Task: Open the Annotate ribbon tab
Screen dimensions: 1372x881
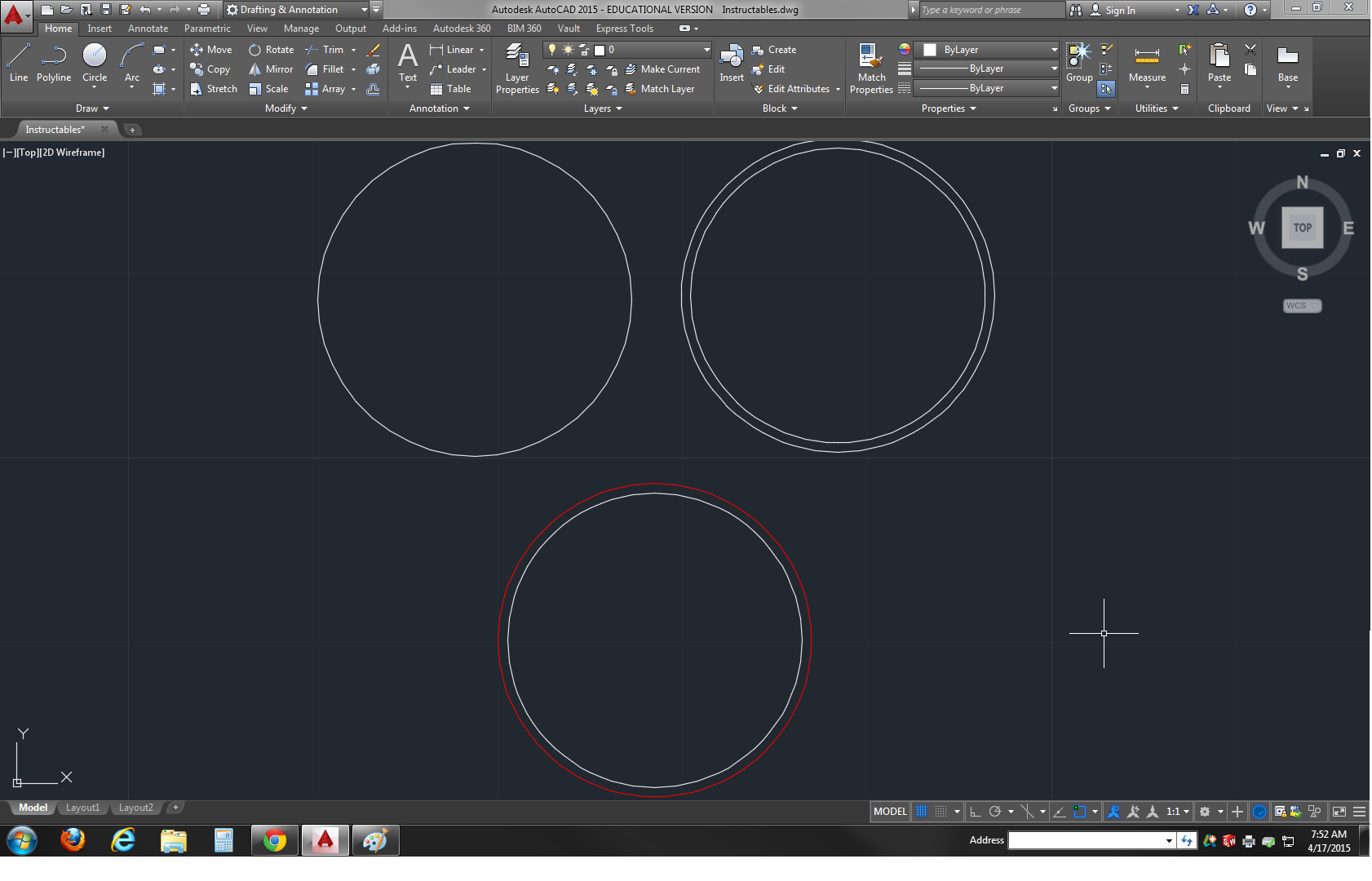Action: 148,29
